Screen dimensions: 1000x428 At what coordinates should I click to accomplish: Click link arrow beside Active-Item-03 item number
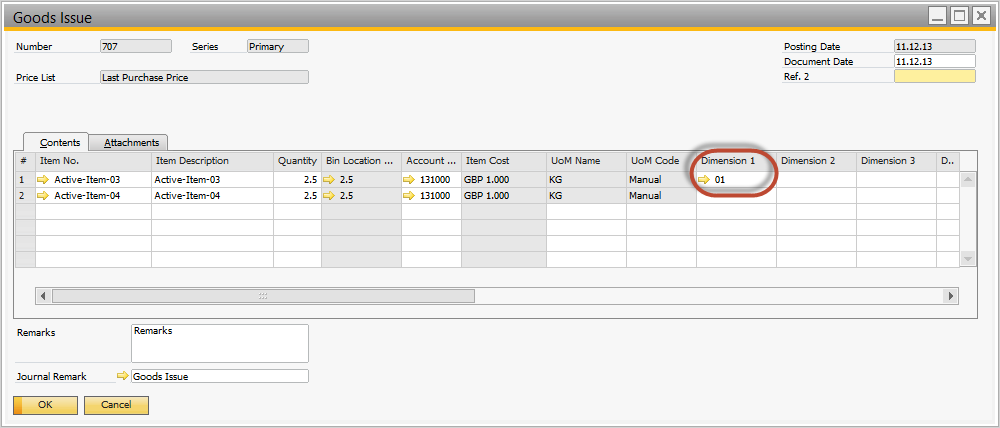pyautogui.click(x=43, y=180)
